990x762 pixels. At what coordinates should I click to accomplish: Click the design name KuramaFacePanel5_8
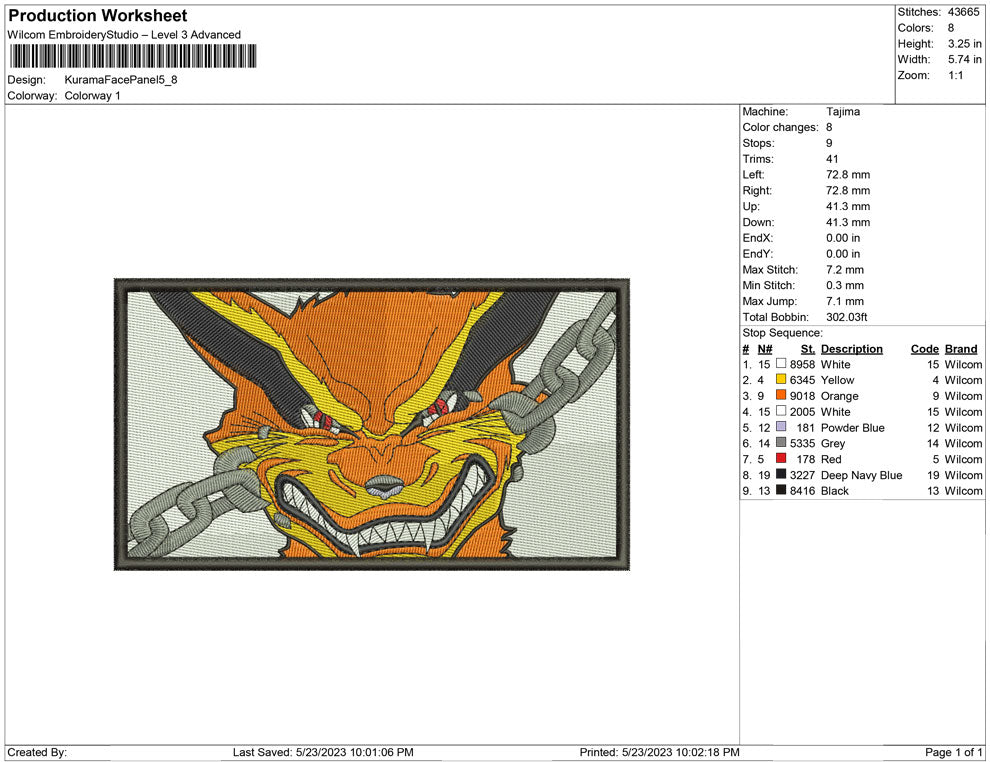coord(121,80)
